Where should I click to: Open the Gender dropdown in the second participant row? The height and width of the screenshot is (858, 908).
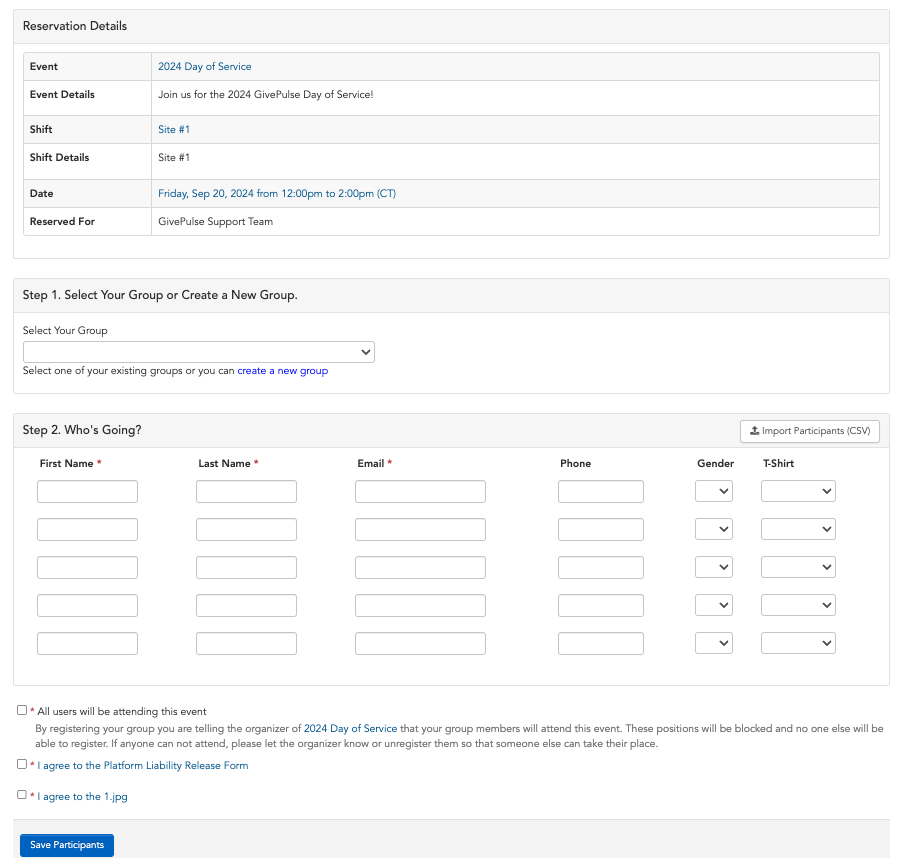(713, 529)
